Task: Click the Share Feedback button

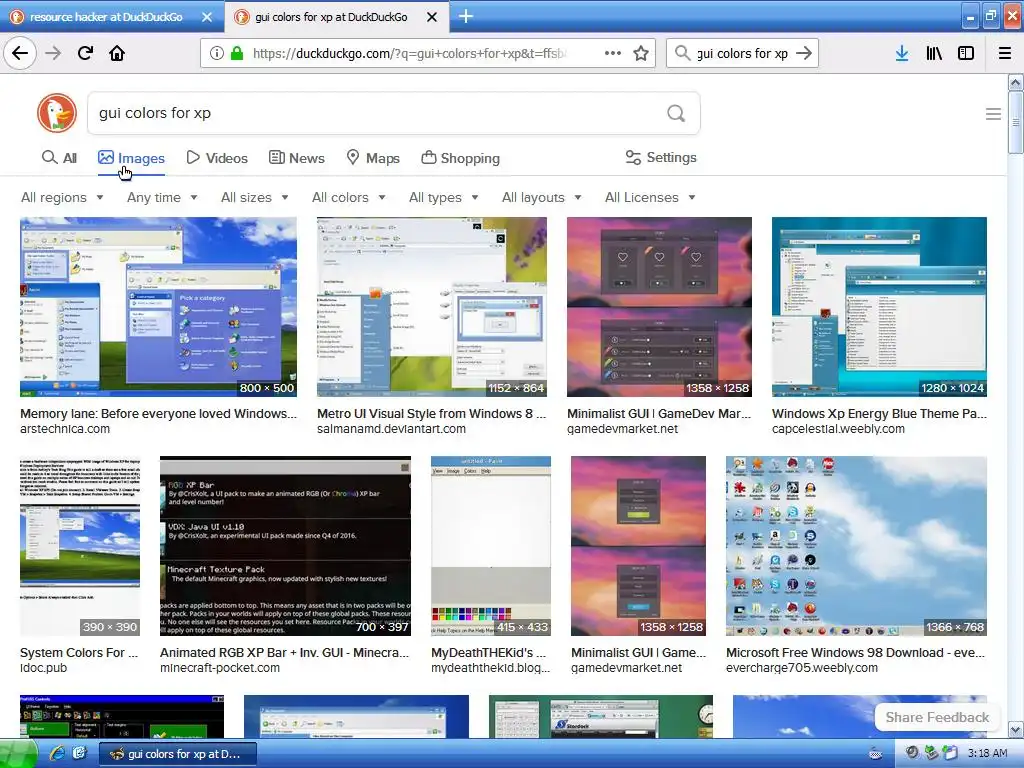Action: coord(937,717)
